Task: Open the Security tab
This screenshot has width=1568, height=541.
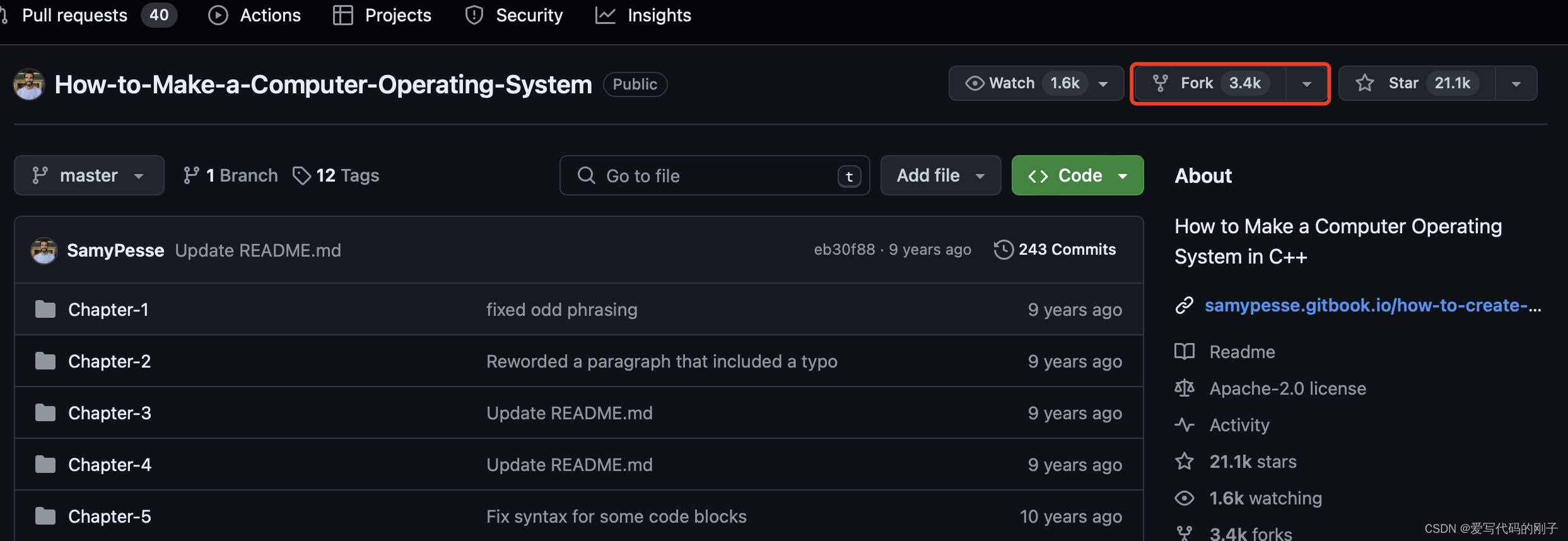Action: (514, 15)
